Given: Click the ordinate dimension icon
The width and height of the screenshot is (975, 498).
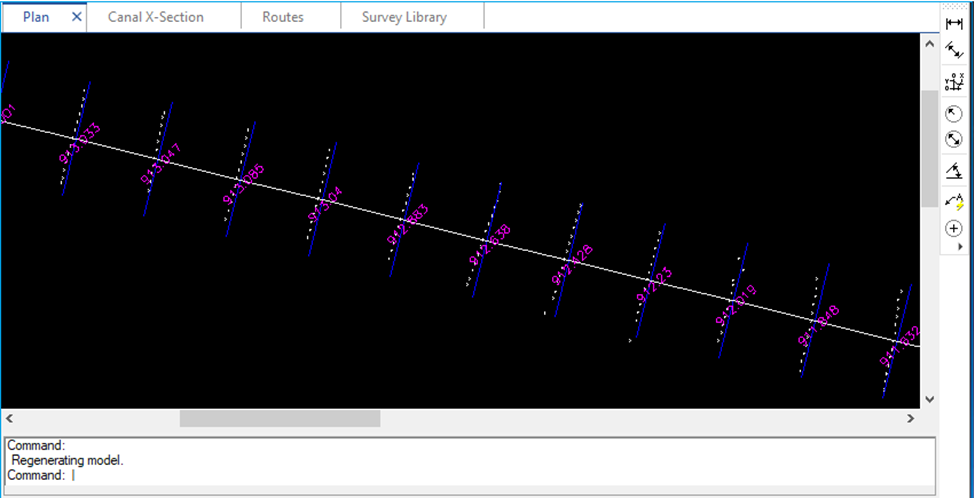Looking at the screenshot, I should [953, 82].
